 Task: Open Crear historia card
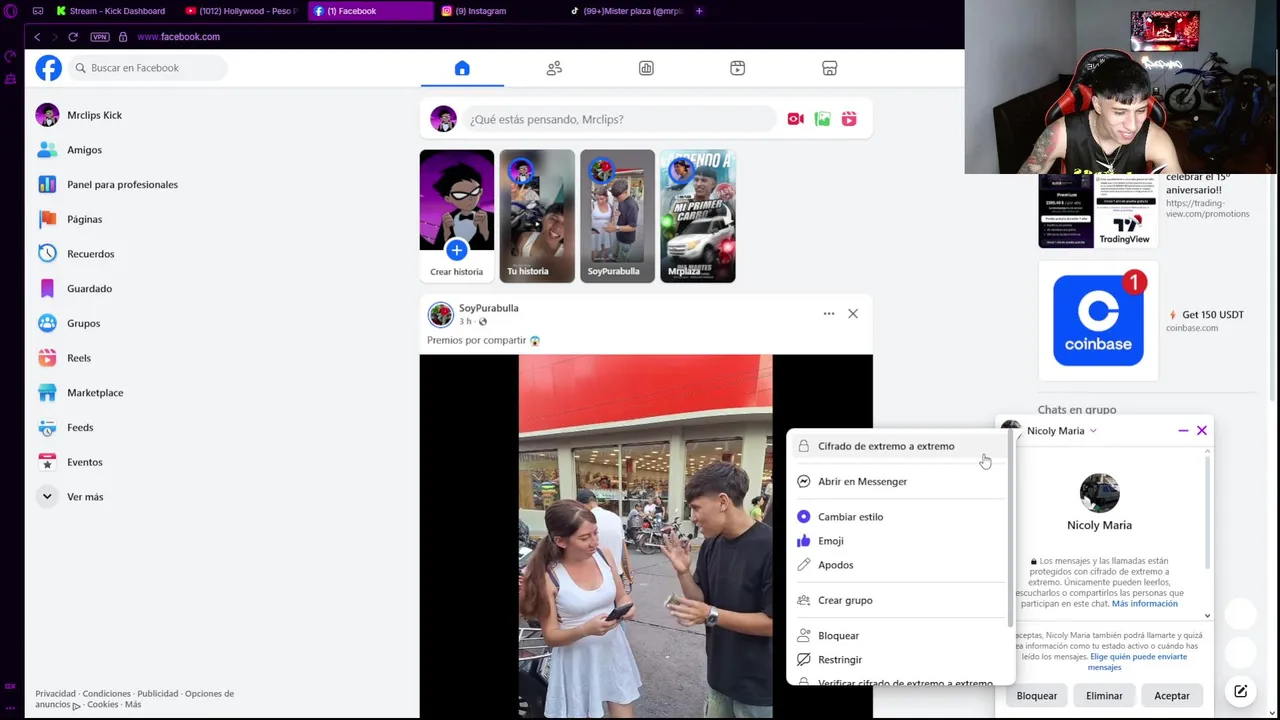[457, 216]
